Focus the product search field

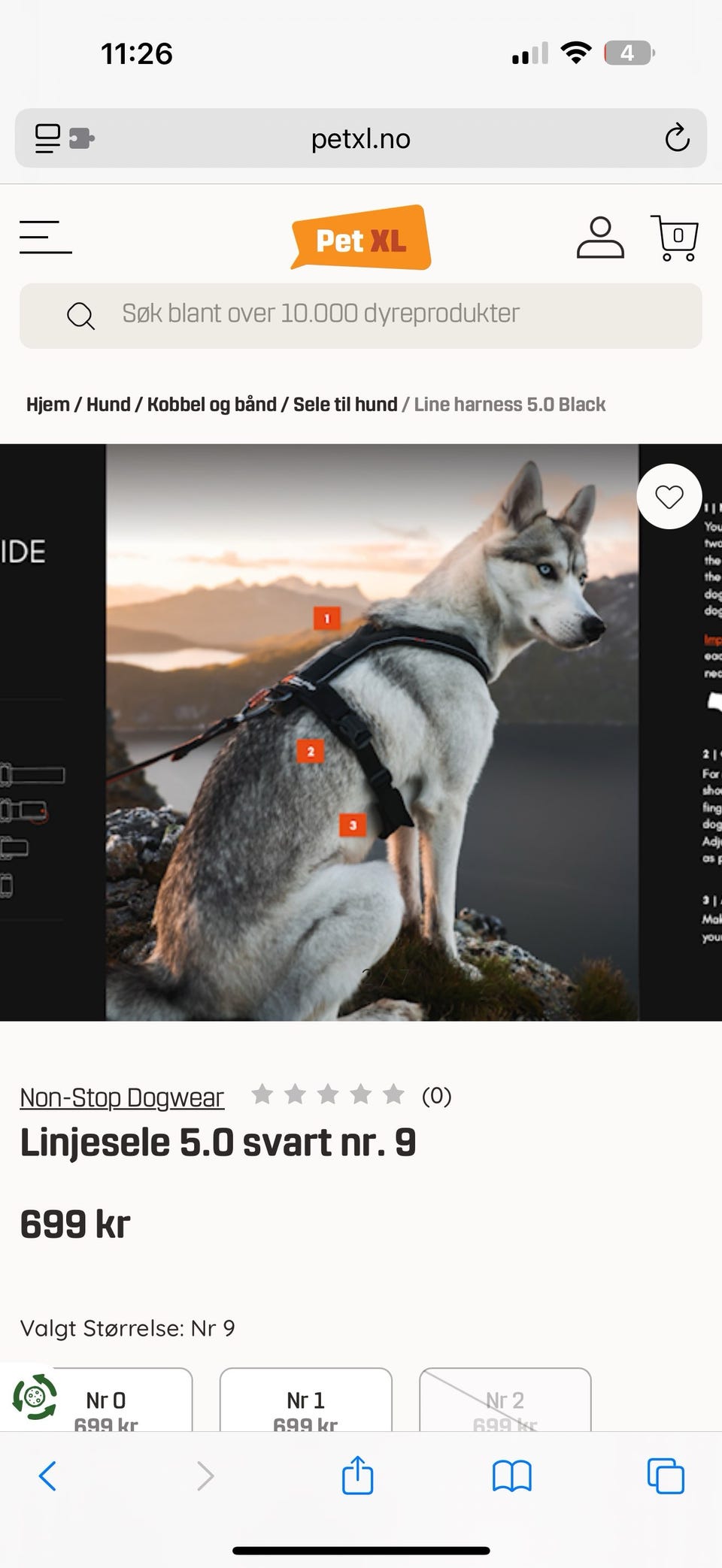pyautogui.click(x=361, y=315)
